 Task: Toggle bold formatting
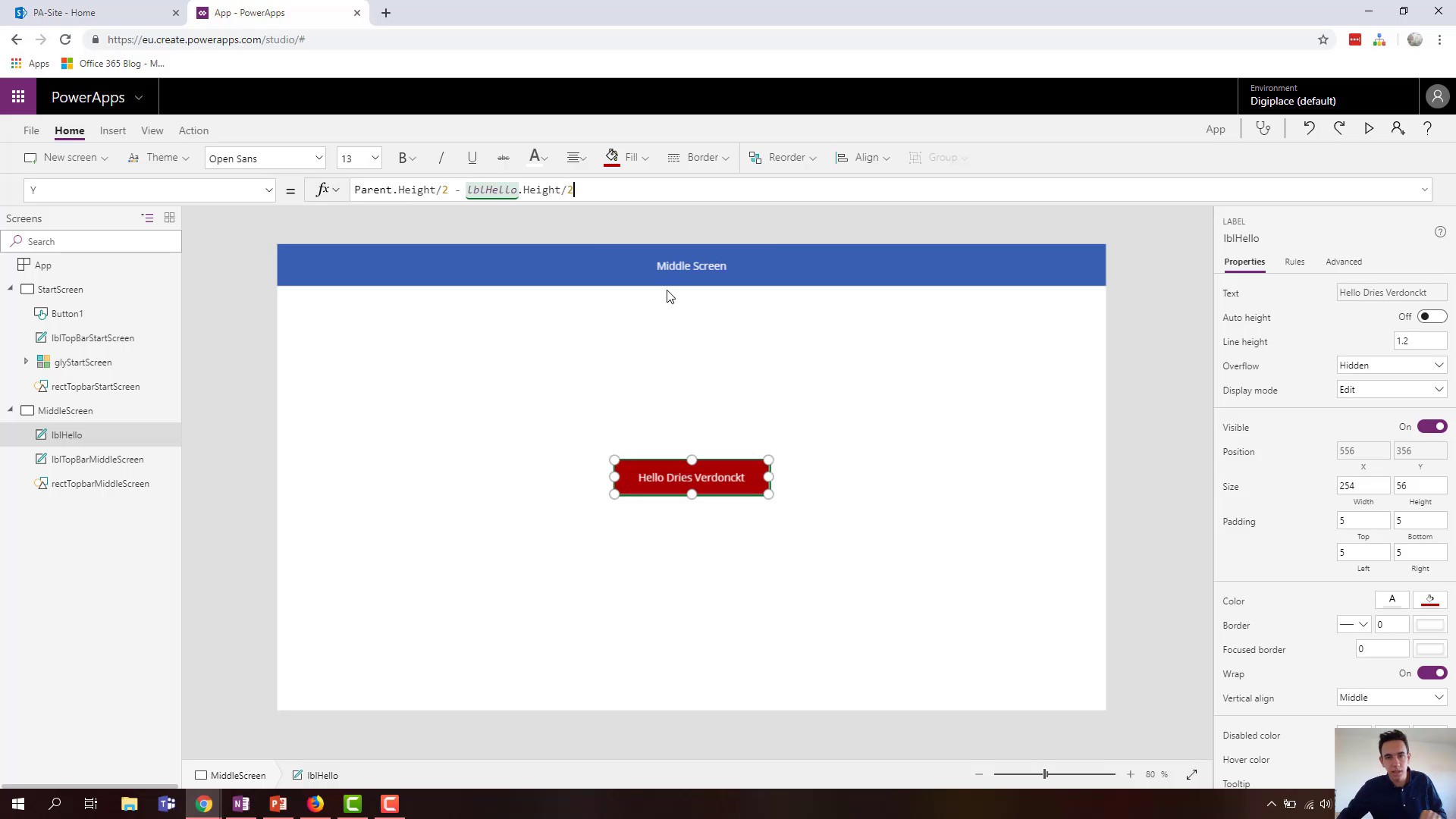pyautogui.click(x=406, y=158)
